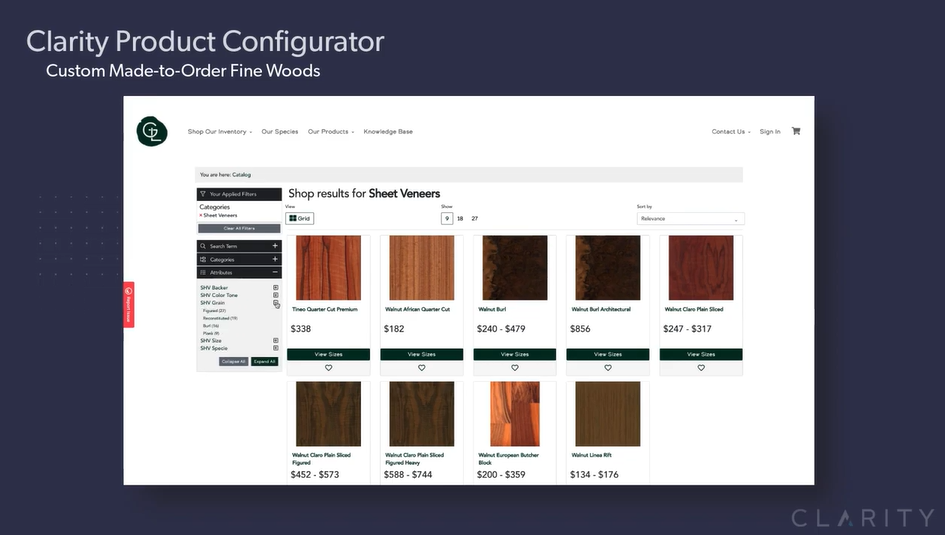
Task: Click Expand All button
Action: [x=265, y=361]
